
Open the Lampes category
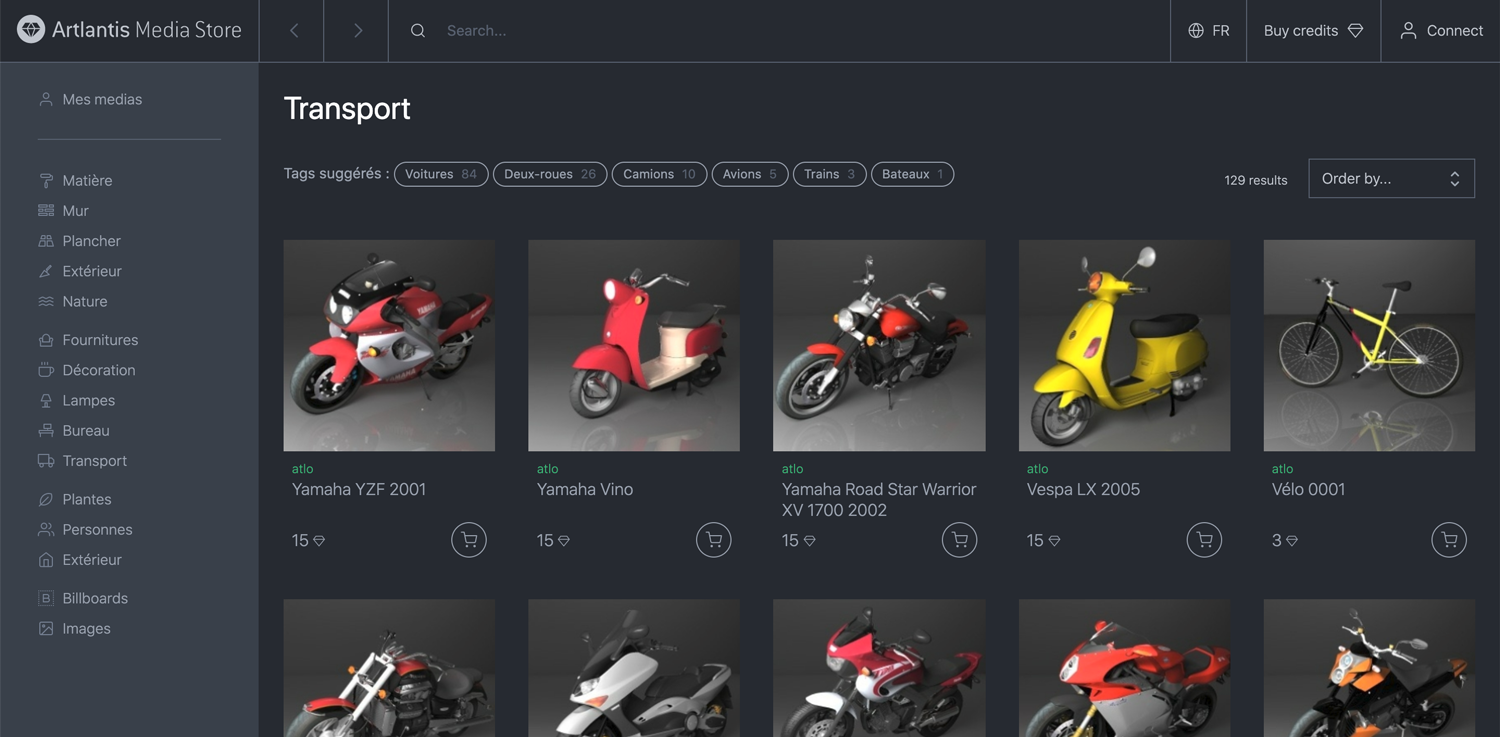[x=89, y=400]
